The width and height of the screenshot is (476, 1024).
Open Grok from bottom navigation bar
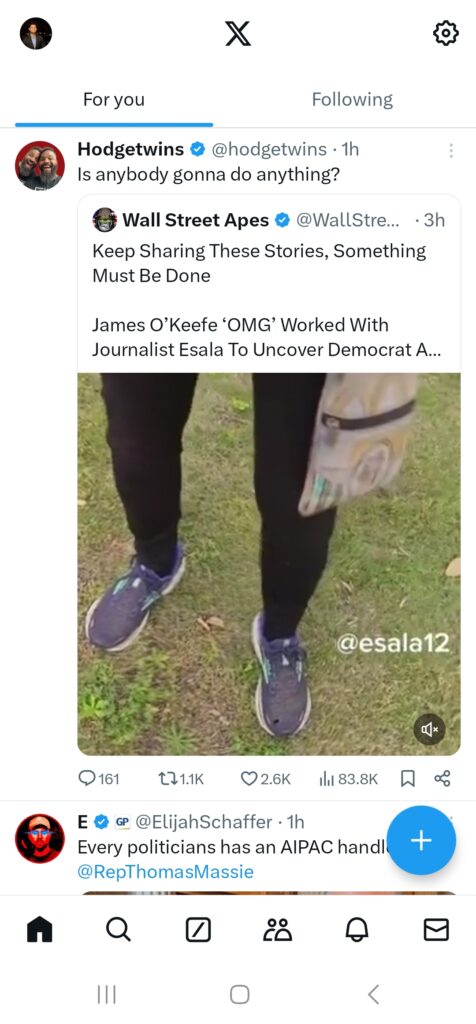tap(198, 929)
